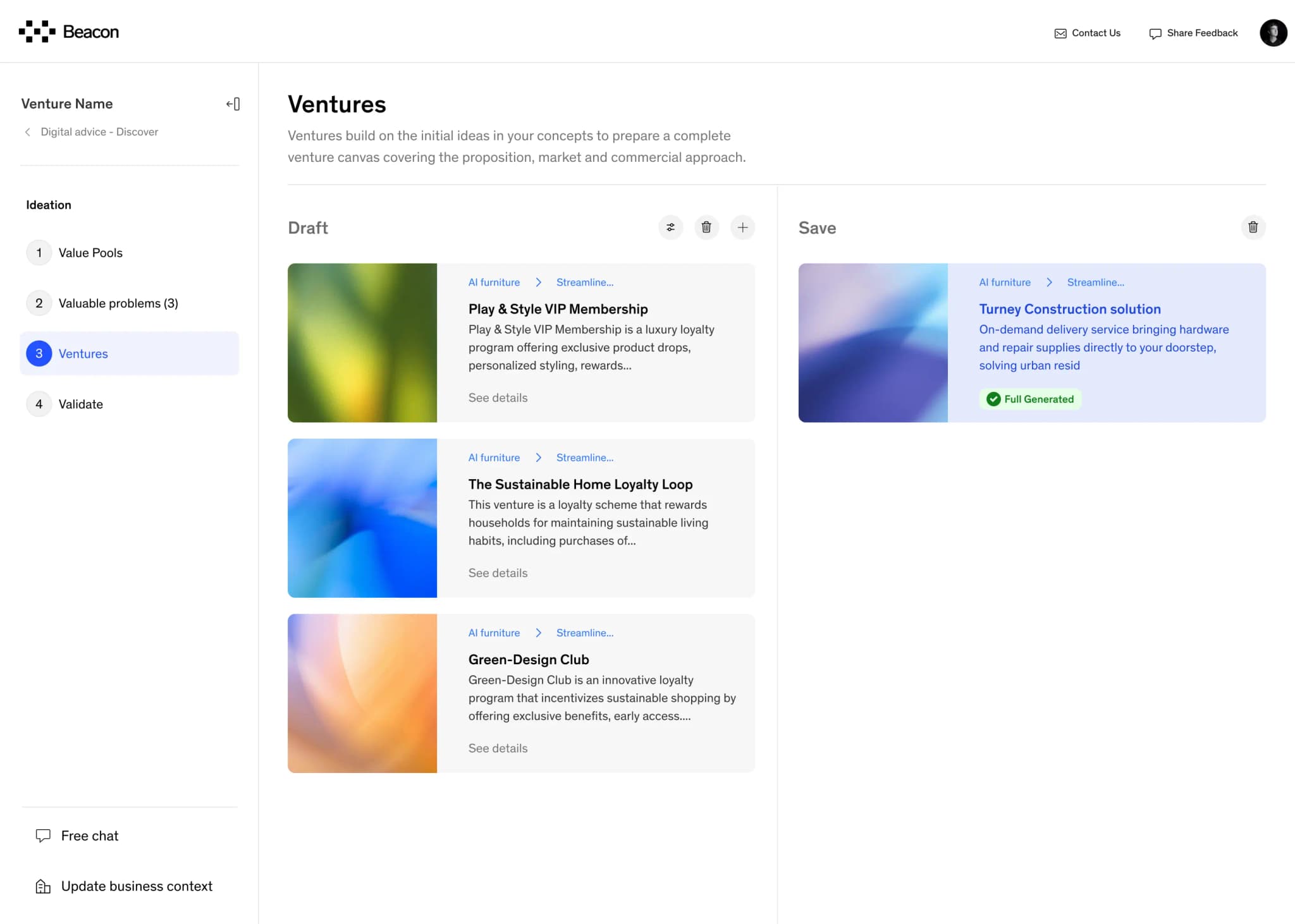Click breadcrumb chevron on Sustainable Home card

[x=538, y=458]
